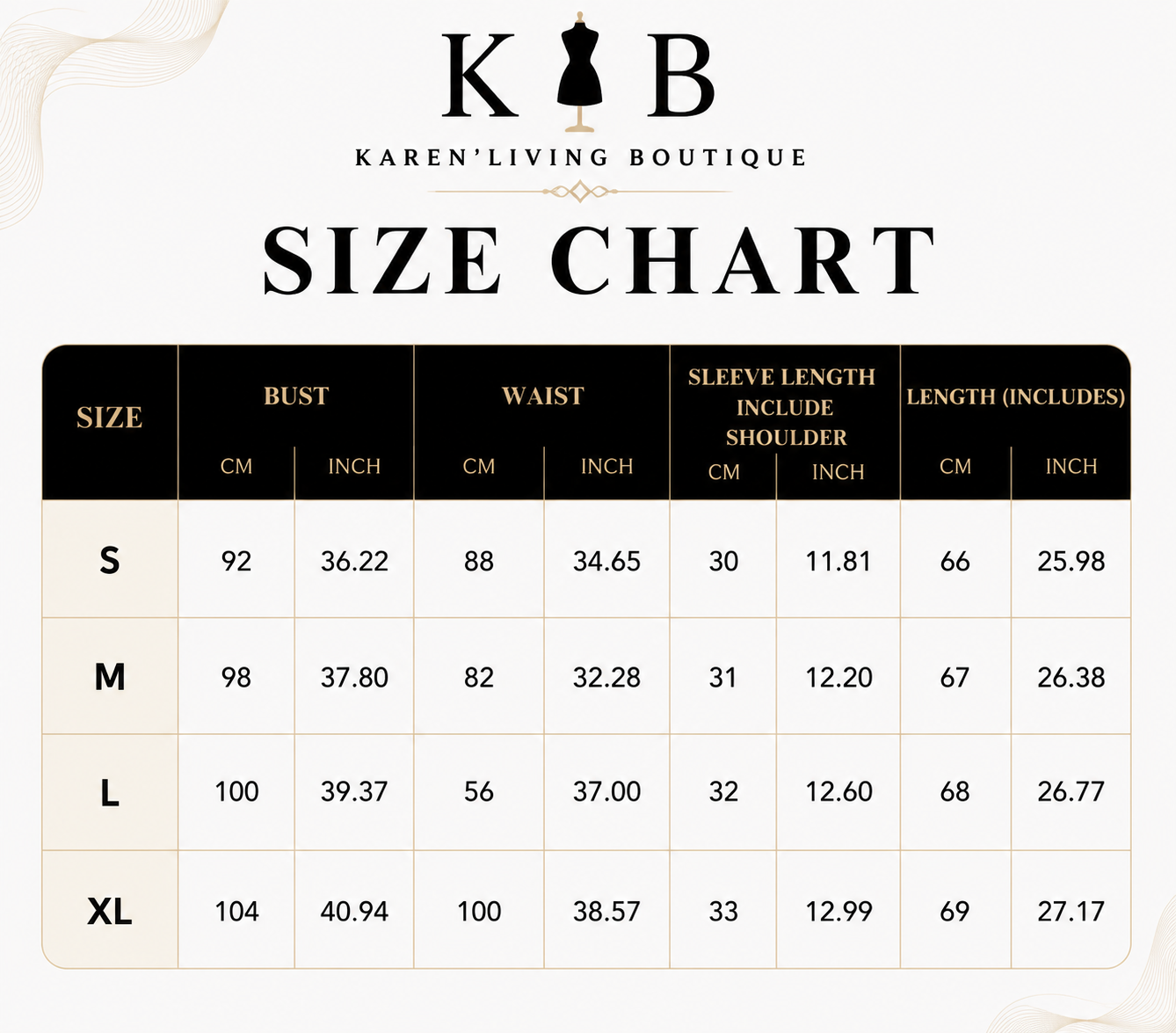
Task: Click the SIZE CHART heading
Action: pos(599,260)
